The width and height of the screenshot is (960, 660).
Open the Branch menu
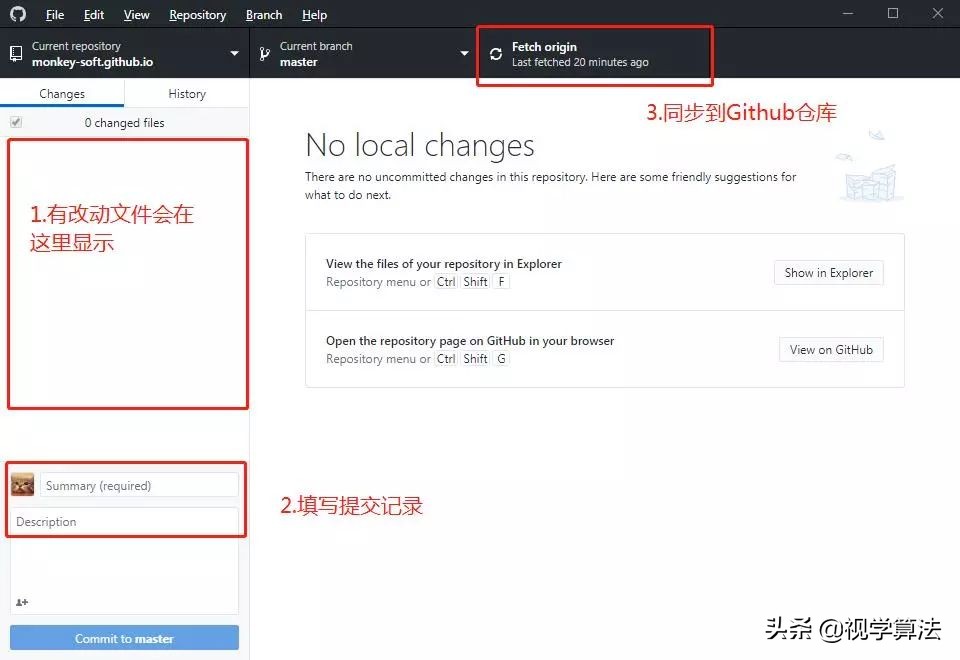[x=263, y=14]
